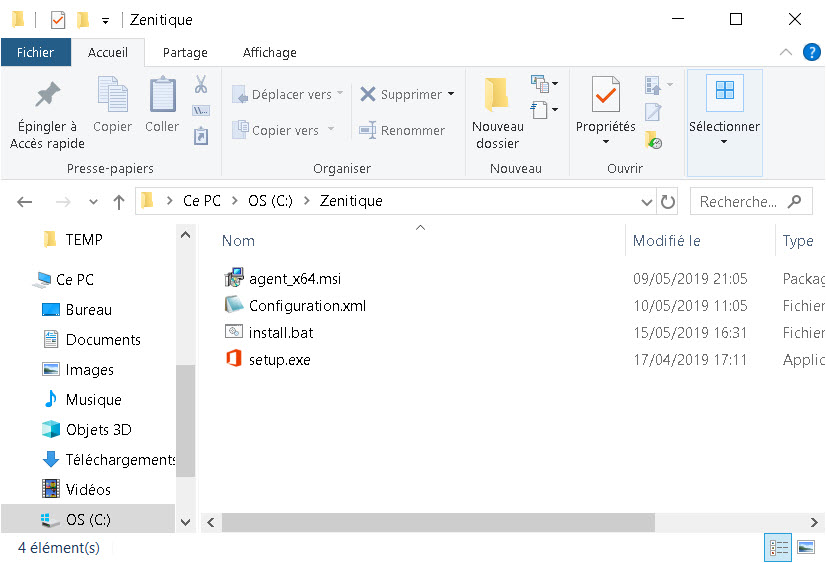
Task: Click the Couper scissors icon
Action: pyautogui.click(x=201, y=85)
